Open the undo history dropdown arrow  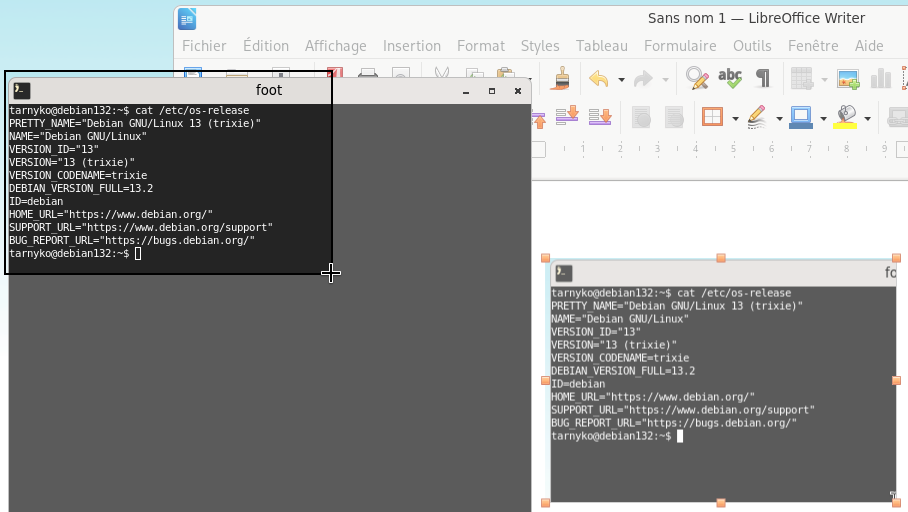[621, 80]
